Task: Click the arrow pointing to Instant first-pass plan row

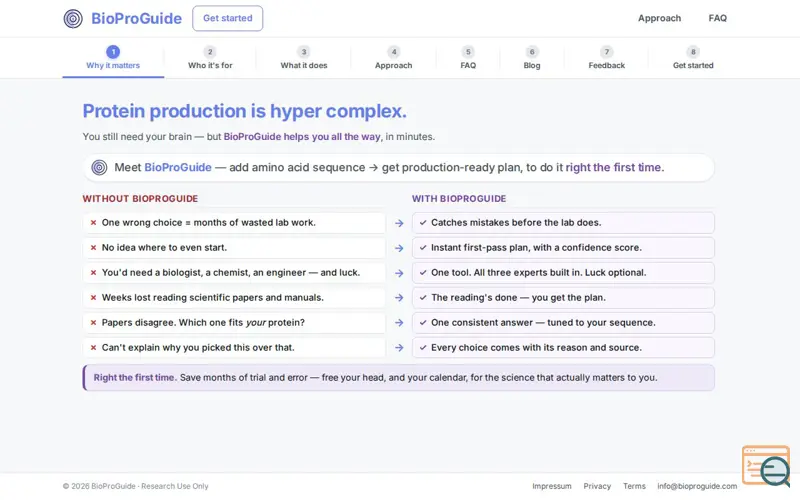Action: [x=399, y=248]
